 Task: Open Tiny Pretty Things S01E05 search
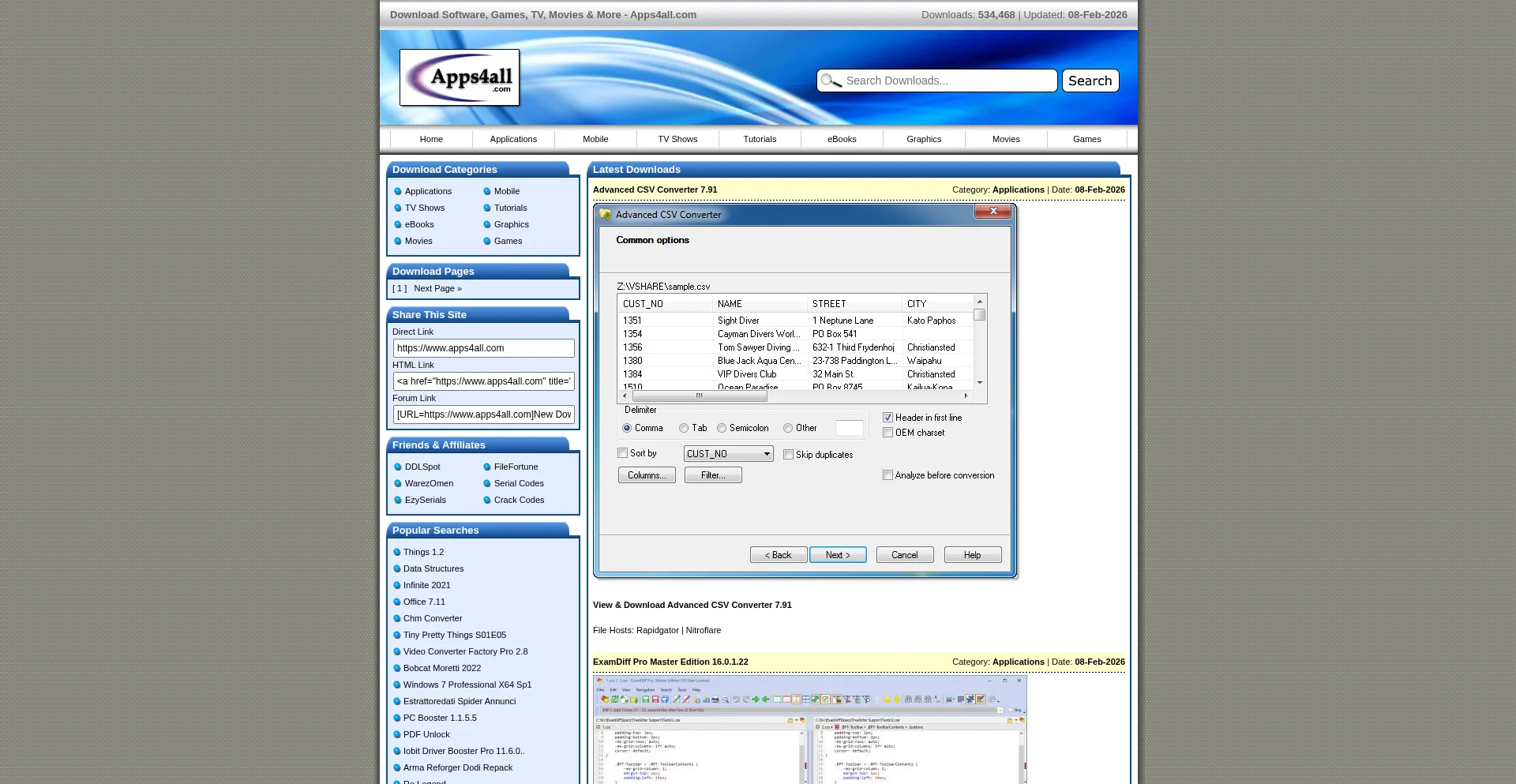click(455, 635)
